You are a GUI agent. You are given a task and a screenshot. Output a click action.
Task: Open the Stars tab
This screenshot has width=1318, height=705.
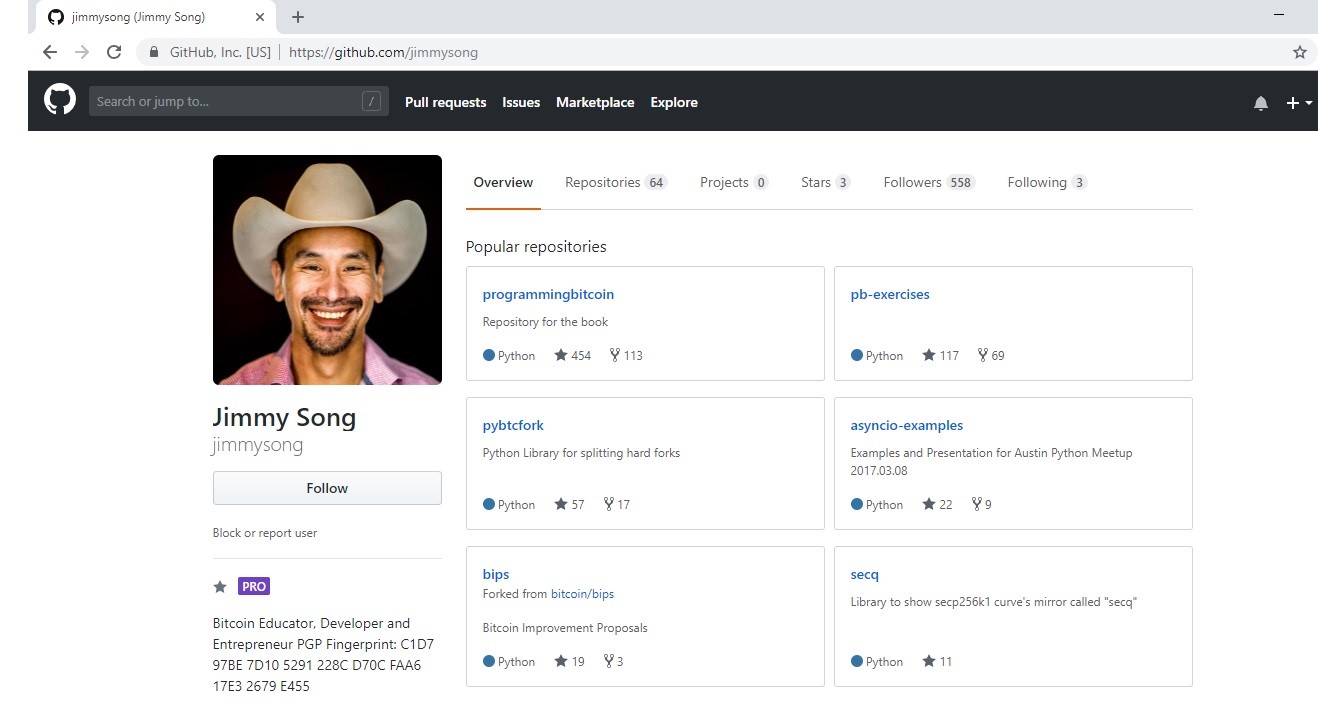[x=825, y=182]
